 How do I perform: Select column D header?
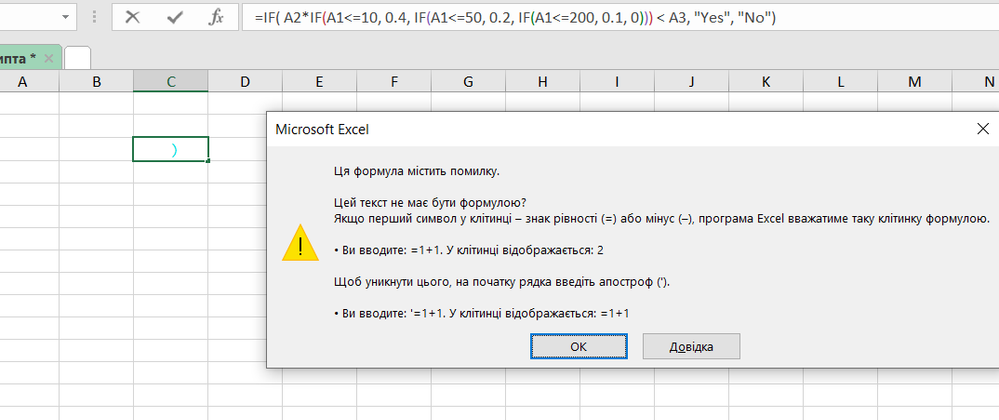[x=245, y=82]
